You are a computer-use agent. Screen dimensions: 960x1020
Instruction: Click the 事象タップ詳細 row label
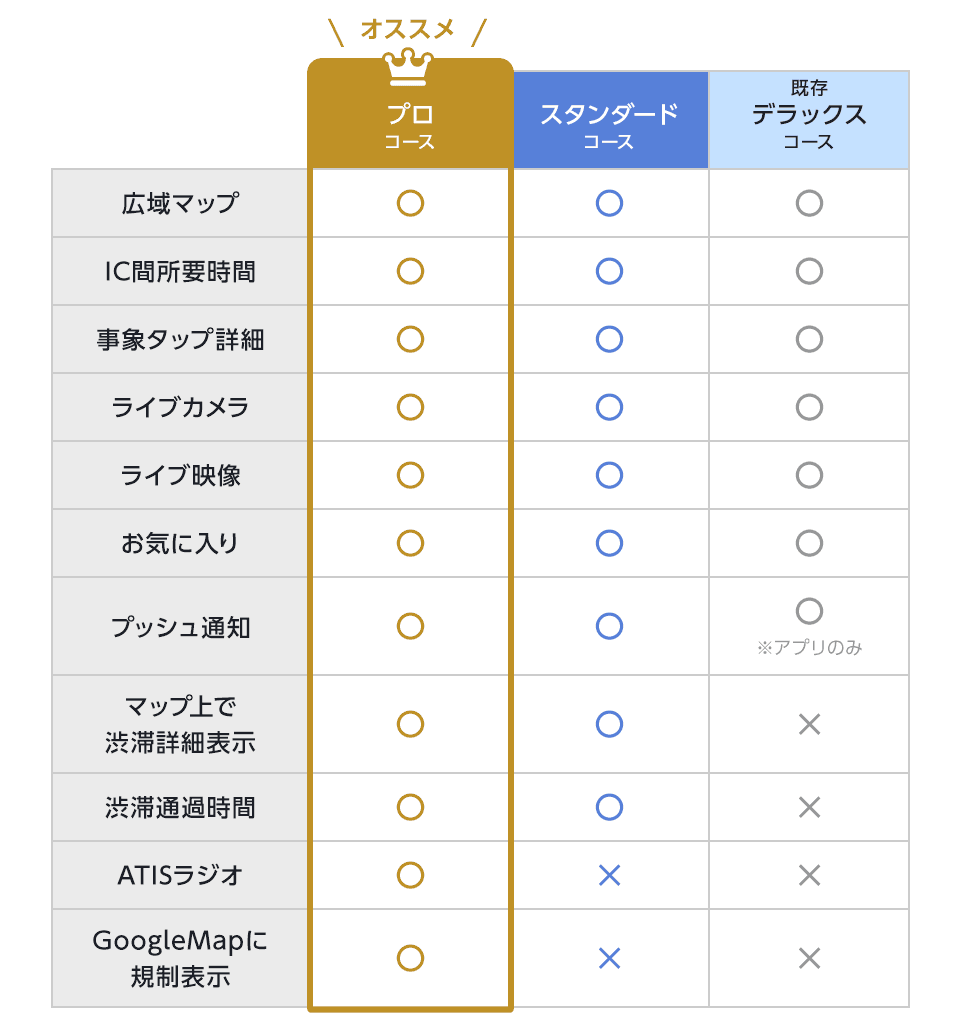coord(180,339)
